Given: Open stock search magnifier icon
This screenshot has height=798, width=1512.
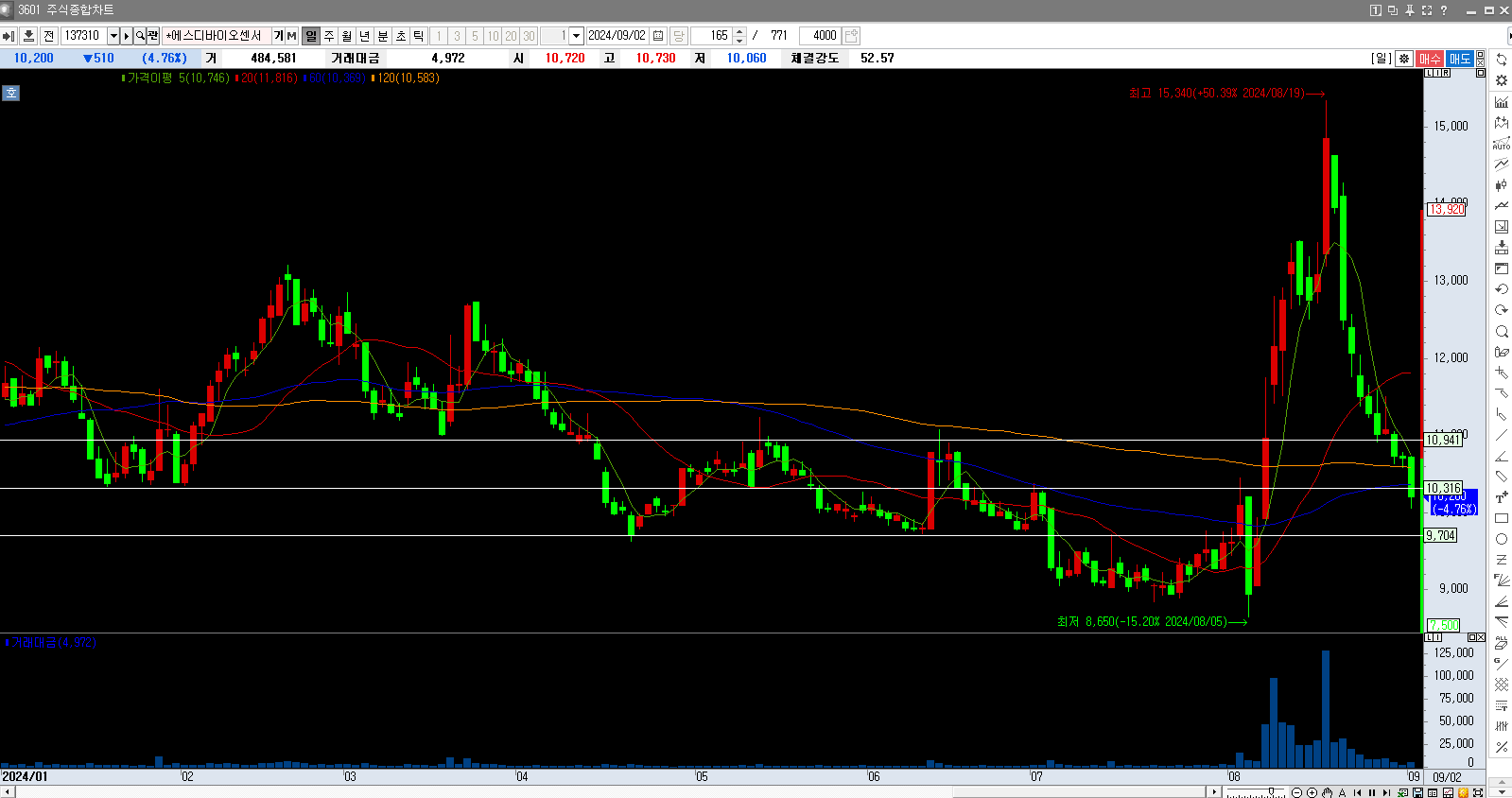Looking at the screenshot, I should pyautogui.click(x=140, y=36).
